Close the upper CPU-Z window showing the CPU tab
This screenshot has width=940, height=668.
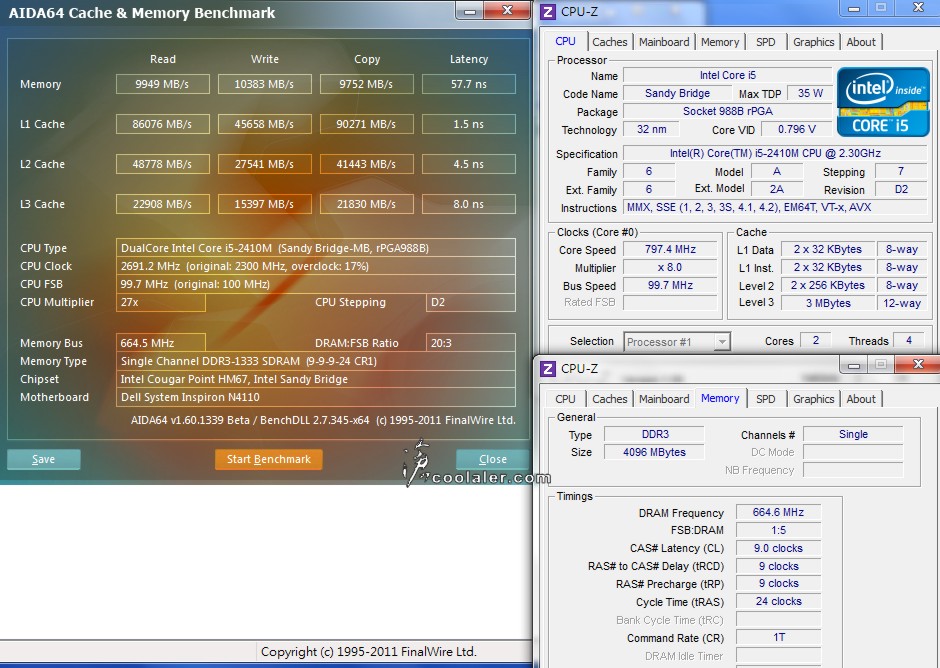tap(918, 8)
